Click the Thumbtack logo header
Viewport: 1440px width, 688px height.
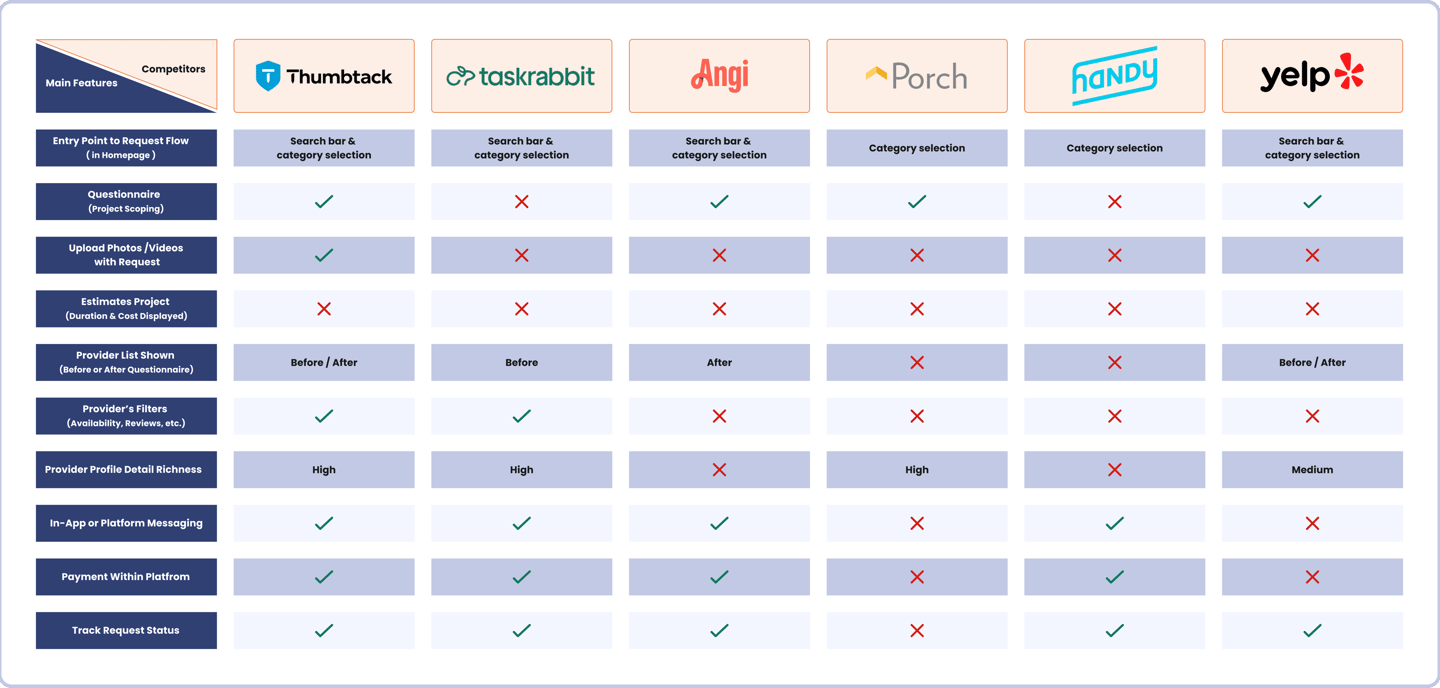click(324, 76)
